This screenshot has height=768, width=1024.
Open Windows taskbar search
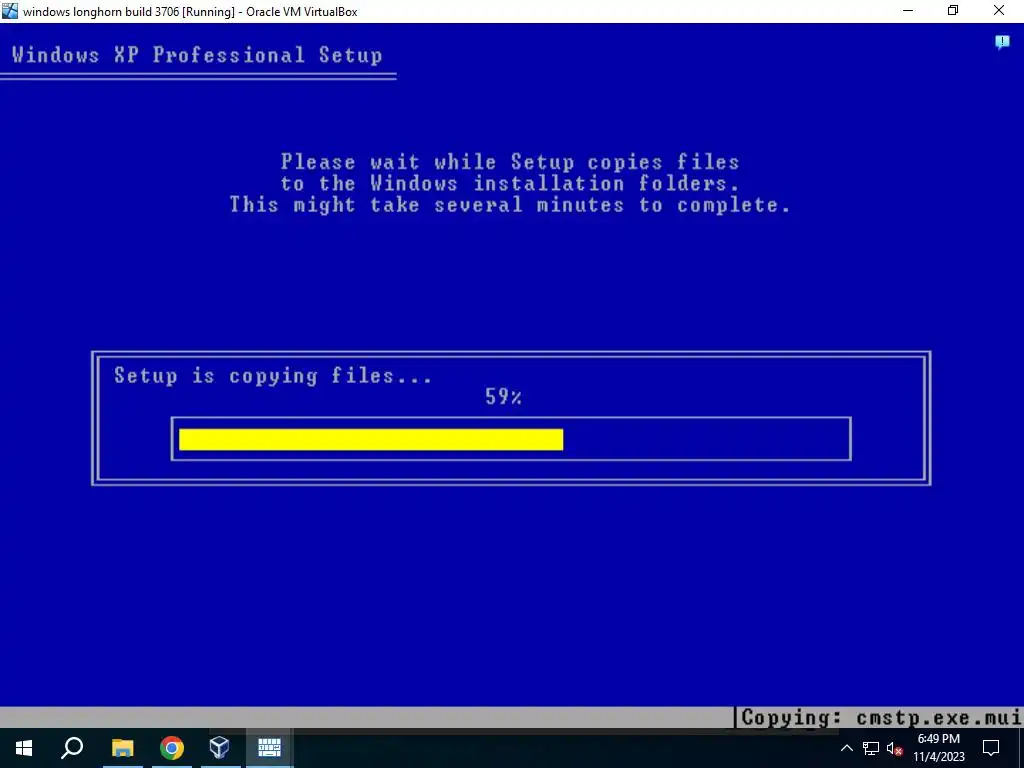tap(72, 748)
